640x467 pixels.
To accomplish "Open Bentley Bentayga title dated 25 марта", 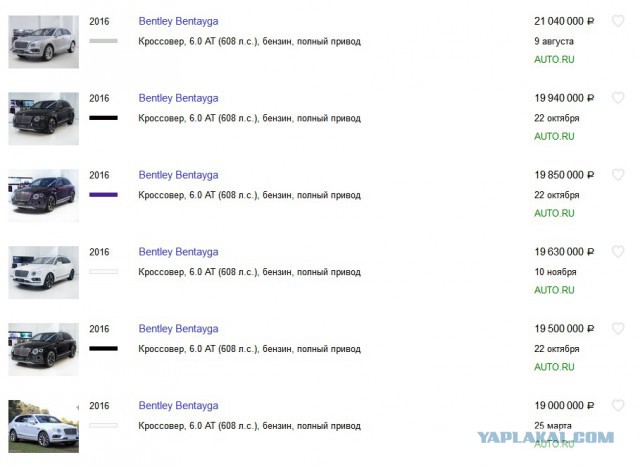I will tap(178, 406).
